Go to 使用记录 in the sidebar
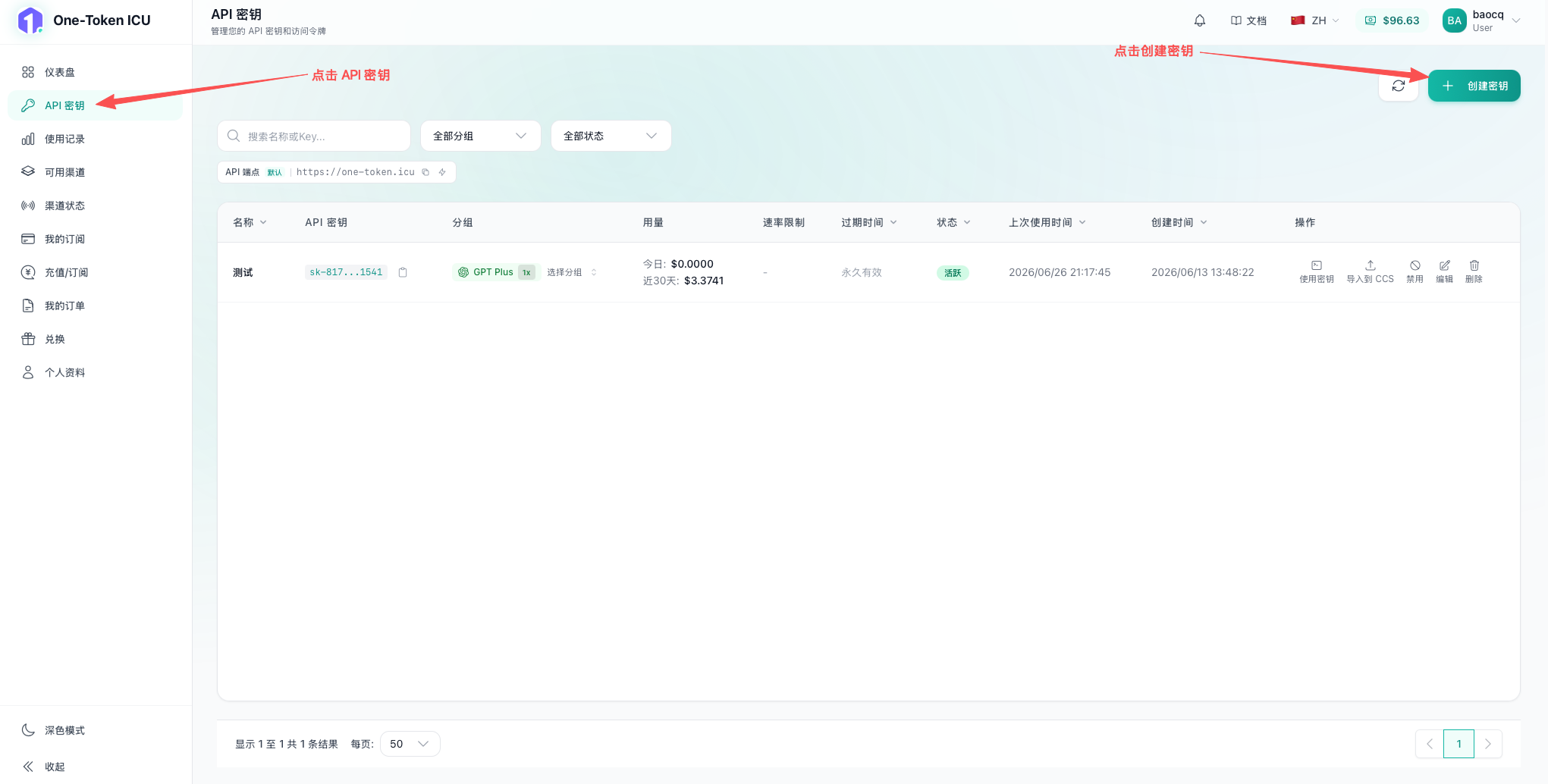This screenshot has width=1548, height=784. coord(95,139)
